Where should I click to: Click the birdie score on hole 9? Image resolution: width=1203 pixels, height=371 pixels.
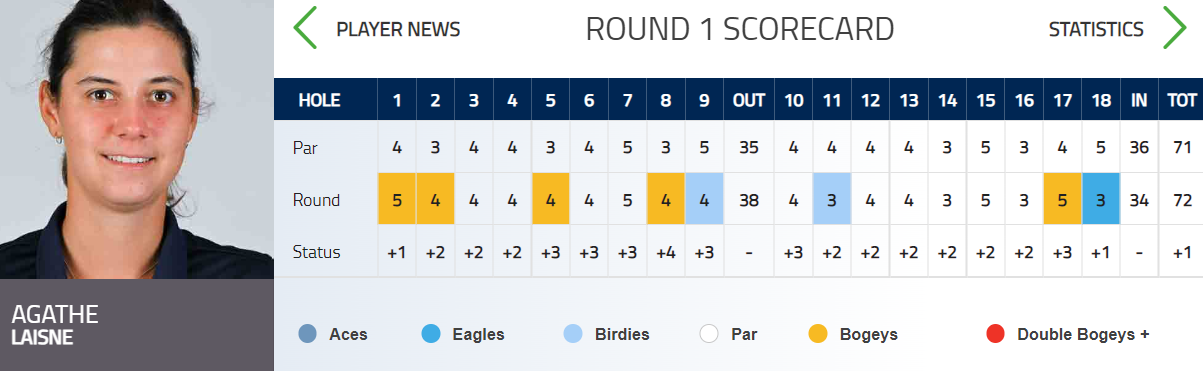point(705,199)
